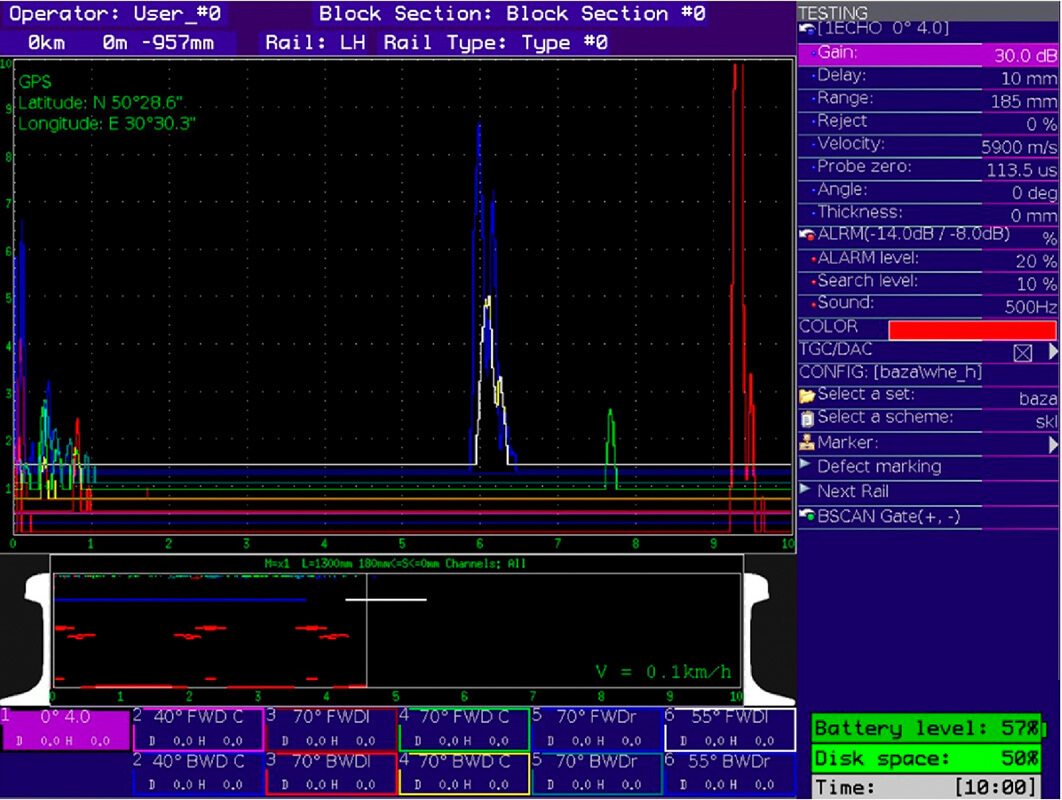Click the B-scan header M=x1 L=1300mm text
Viewport: 1062px width, 800px height.
(x=395, y=564)
